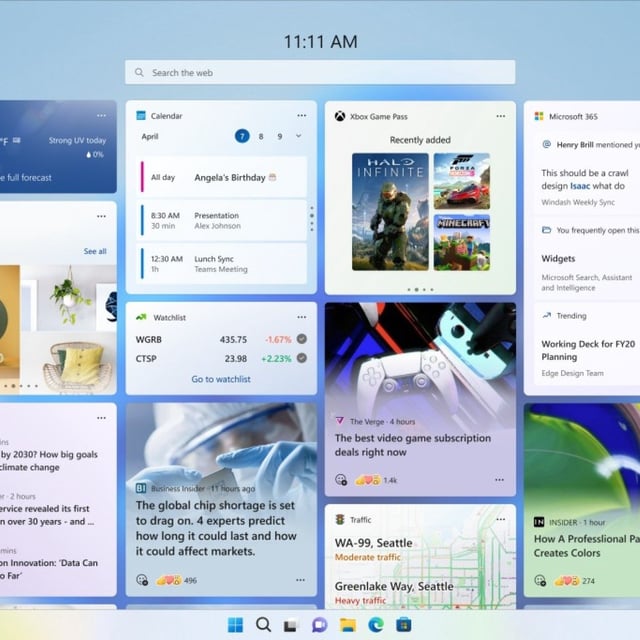Open Forza Horizon game cover
Image resolution: width=640 pixels, height=640 pixels.
[462, 181]
